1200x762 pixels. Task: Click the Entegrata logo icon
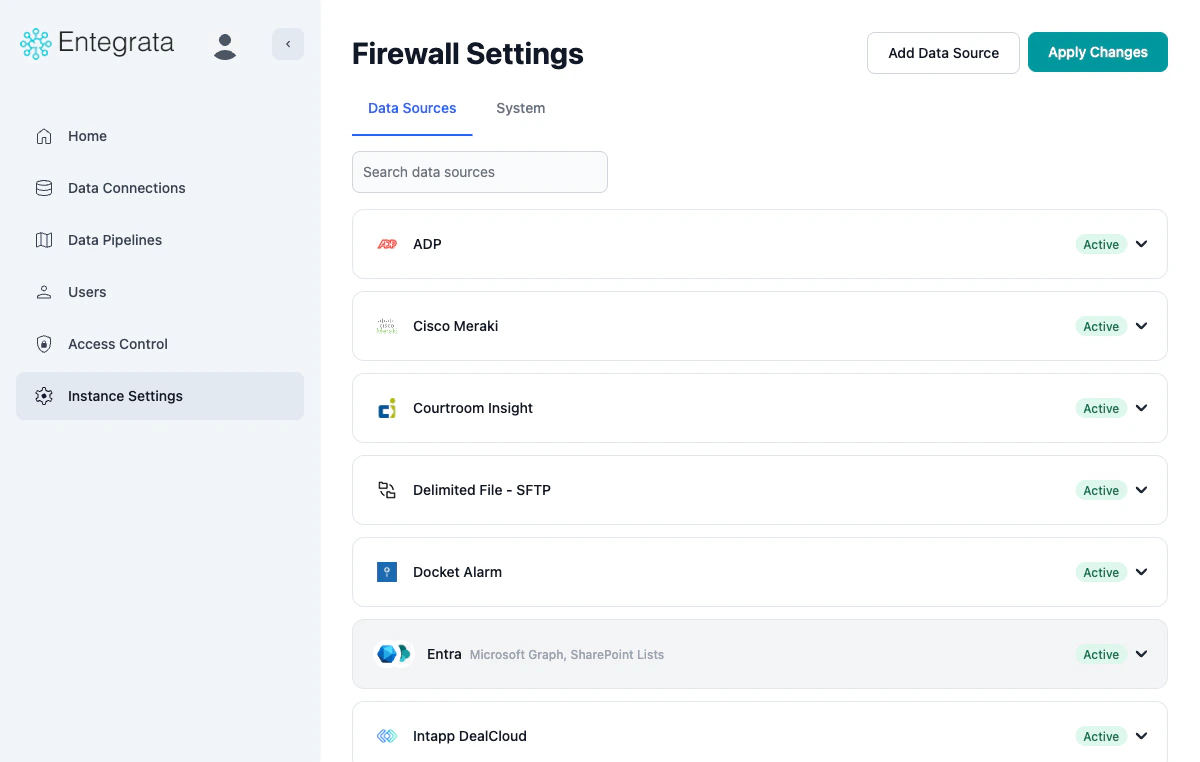click(x=34, y=43)
